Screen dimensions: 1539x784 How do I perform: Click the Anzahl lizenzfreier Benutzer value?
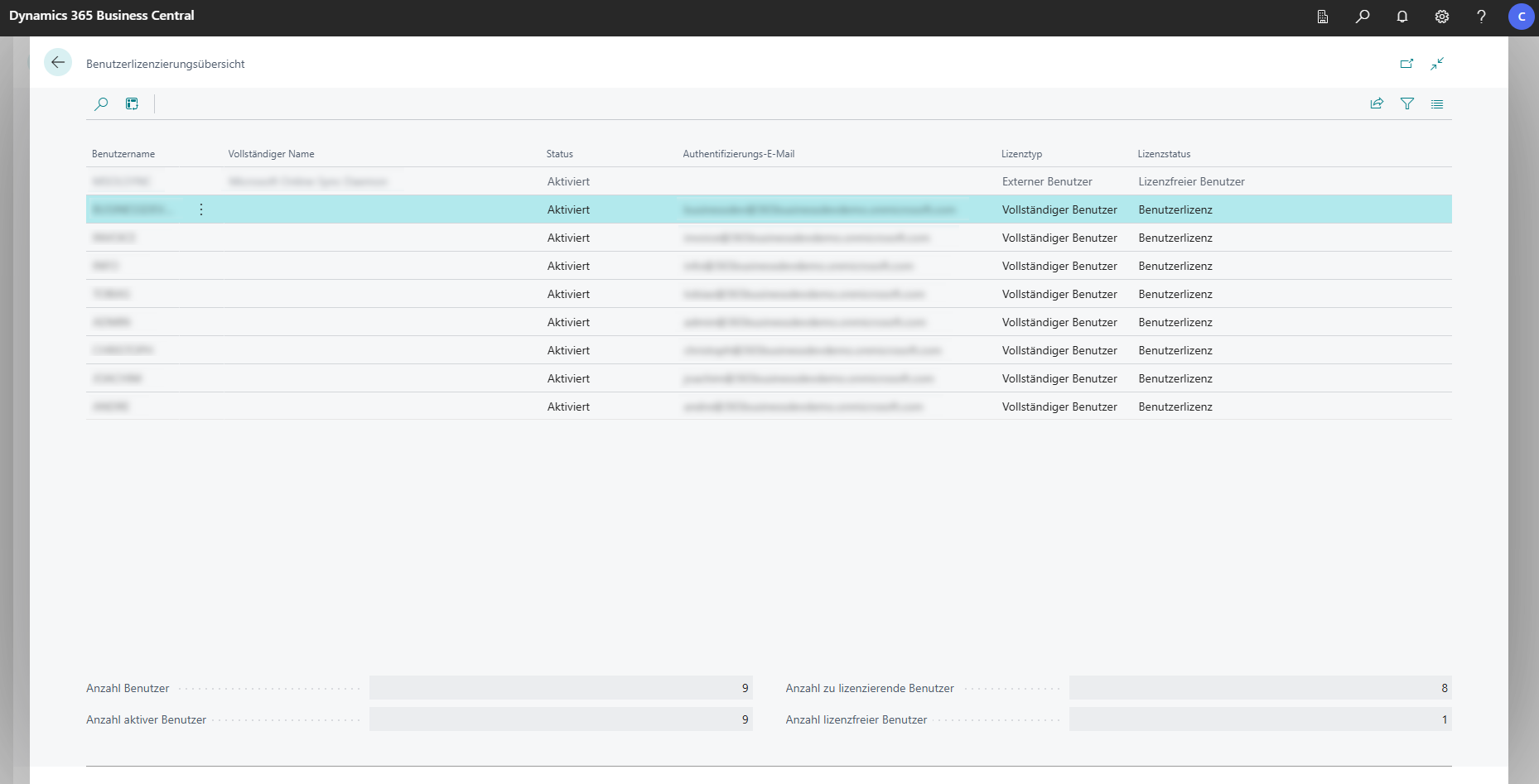click(1260, 719)
